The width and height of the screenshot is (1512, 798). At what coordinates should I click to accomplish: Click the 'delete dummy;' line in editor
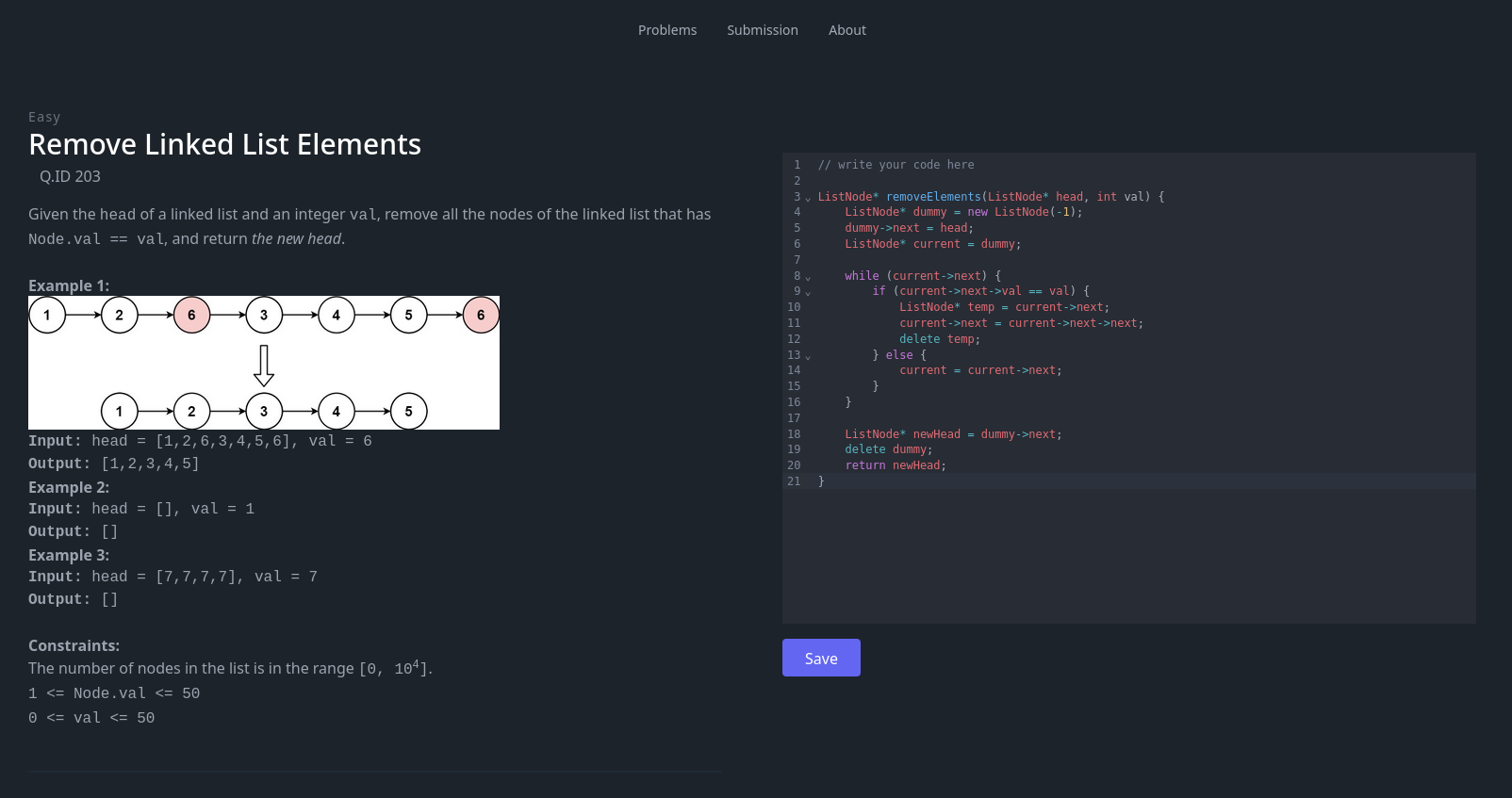click(x=888, y=449)
